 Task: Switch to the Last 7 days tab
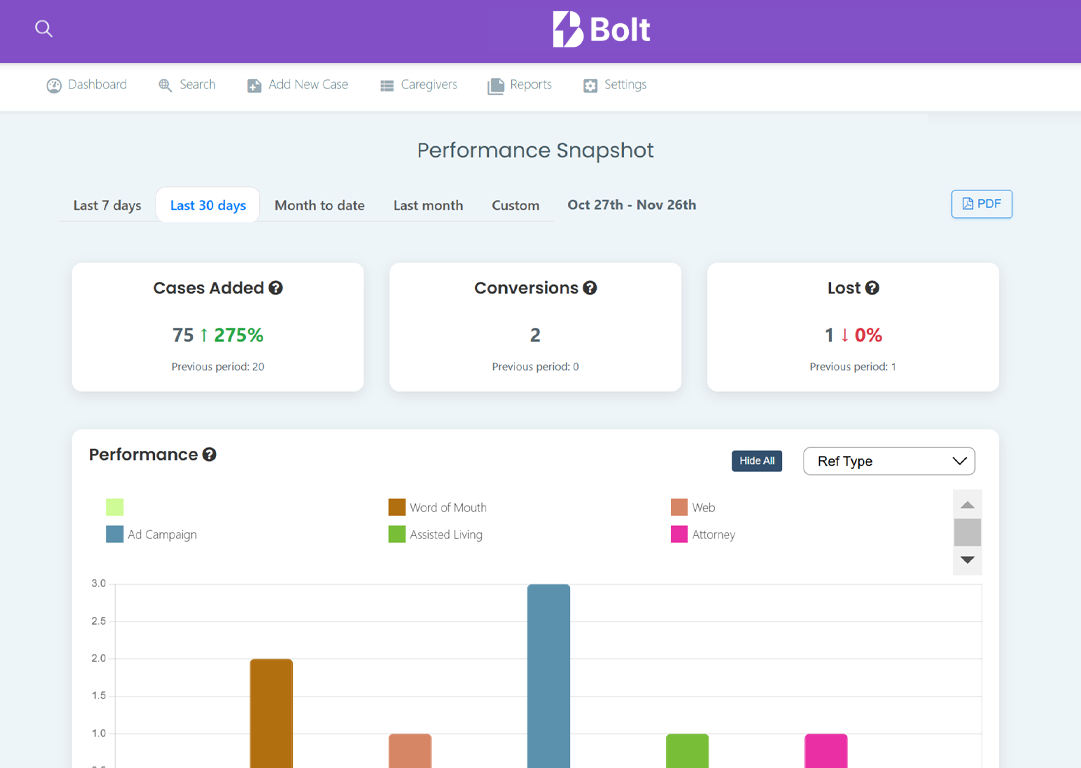coord(106,205)
